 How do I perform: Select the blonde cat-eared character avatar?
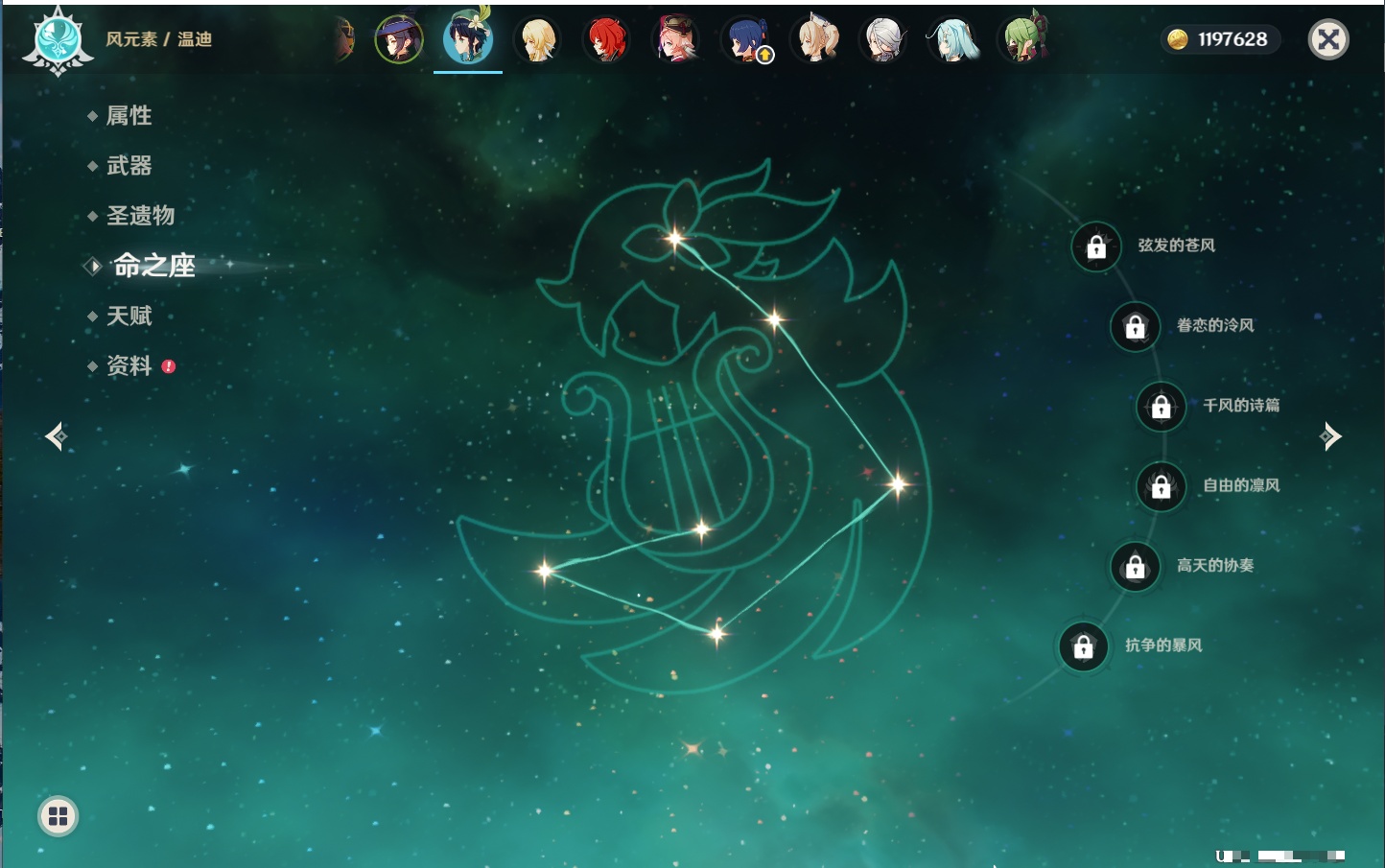tap(815, 40)
